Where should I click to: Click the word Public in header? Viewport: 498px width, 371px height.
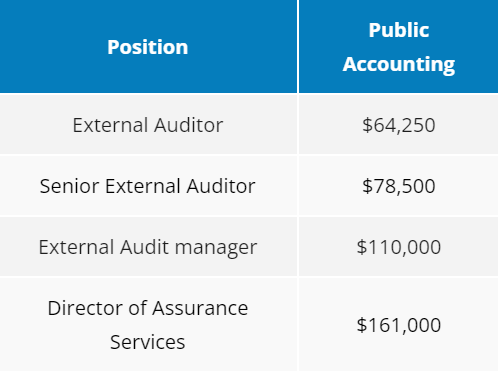(x=399, y=30)
